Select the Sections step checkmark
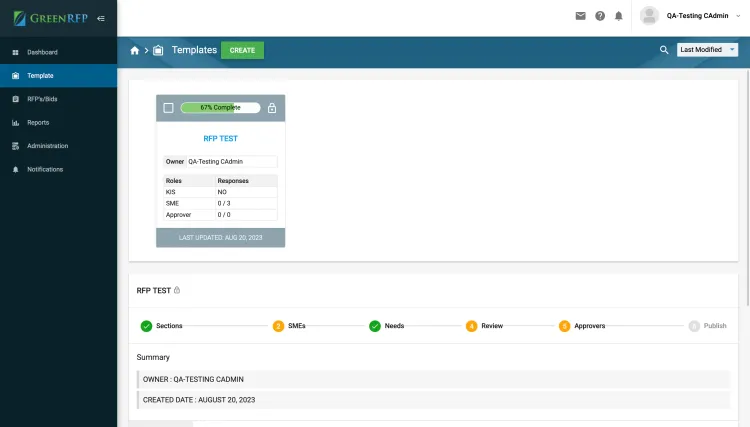750x427 pixels. point(146,326)
